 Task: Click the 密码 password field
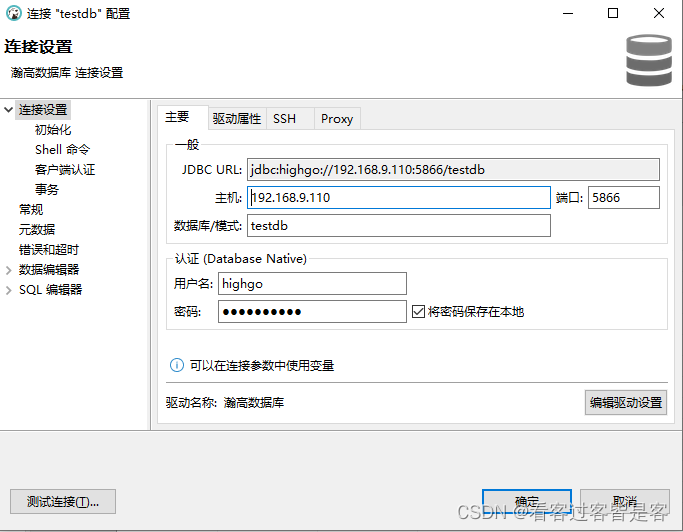[x=312, y=312]
